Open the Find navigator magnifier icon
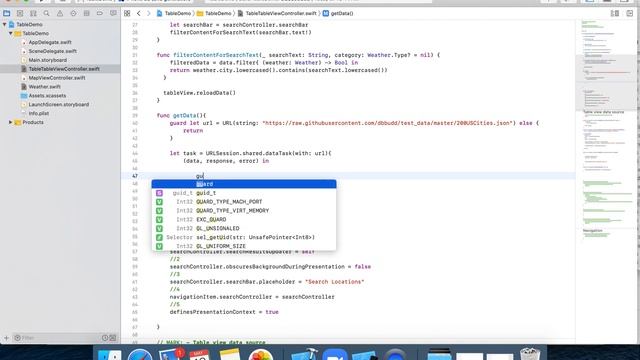The image size is (640, 360). [x=47, y=13]
